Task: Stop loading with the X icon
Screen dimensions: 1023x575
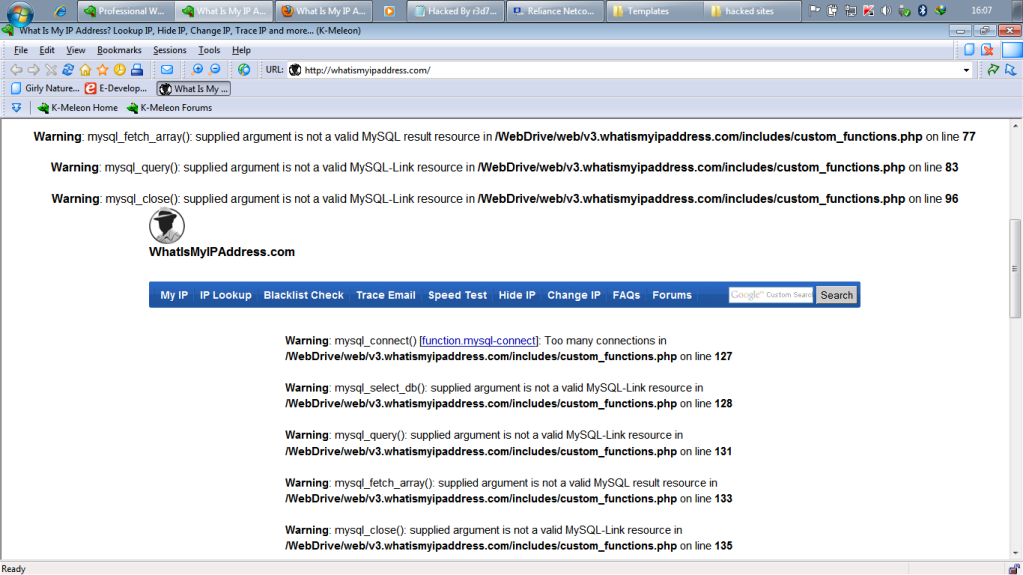Action: (51, 70)
